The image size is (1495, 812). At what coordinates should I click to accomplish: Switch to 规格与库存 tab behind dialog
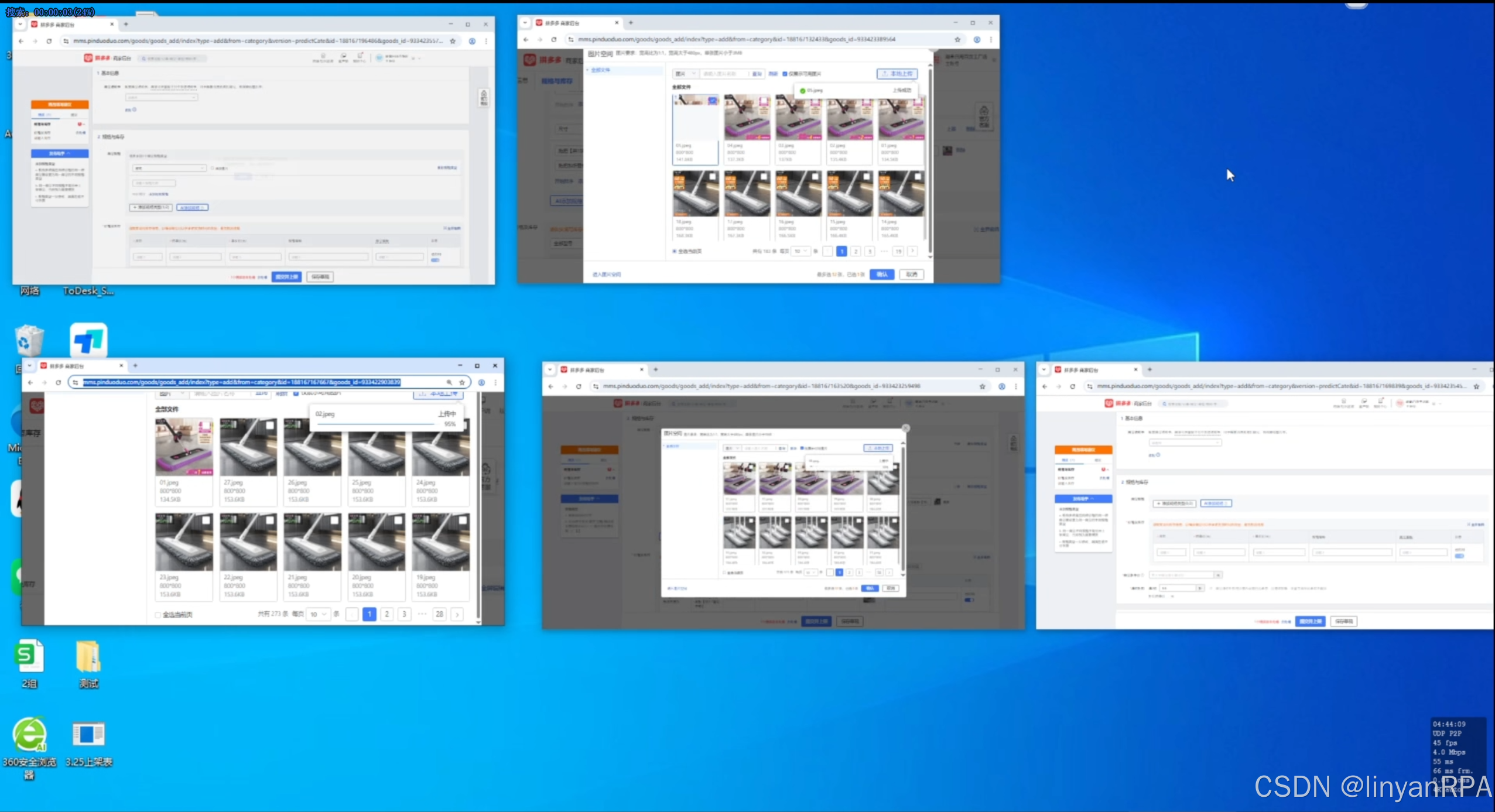[556, 81]
